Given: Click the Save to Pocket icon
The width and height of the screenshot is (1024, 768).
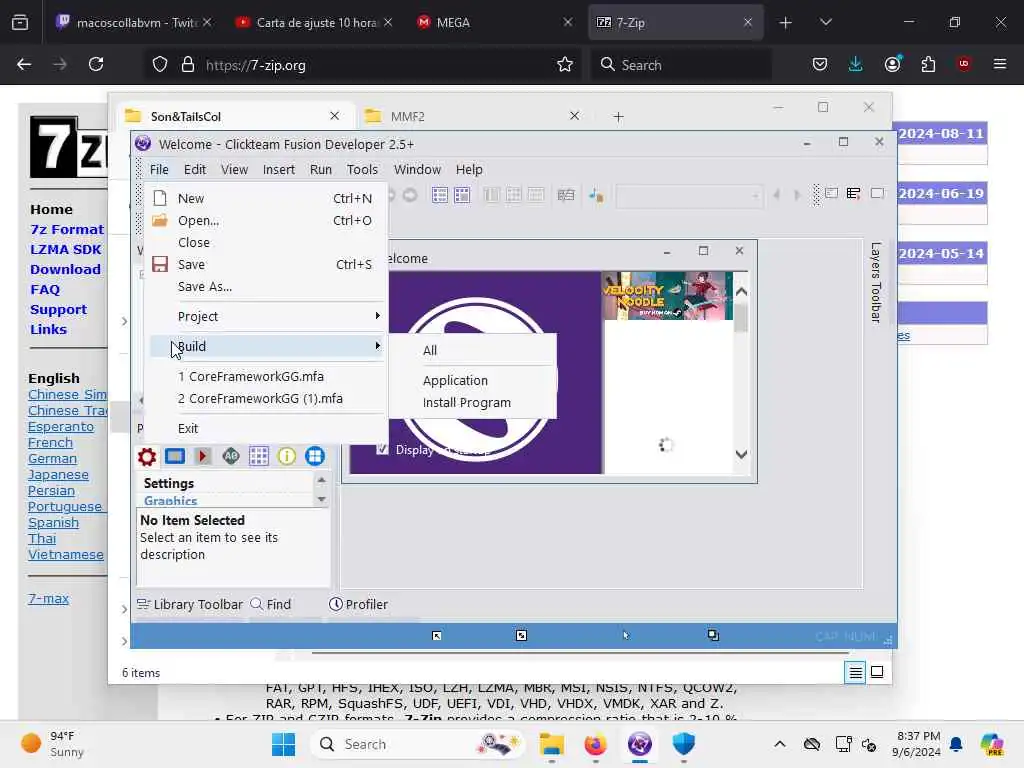Looking at the screenshot, I should tap(820, 64).
